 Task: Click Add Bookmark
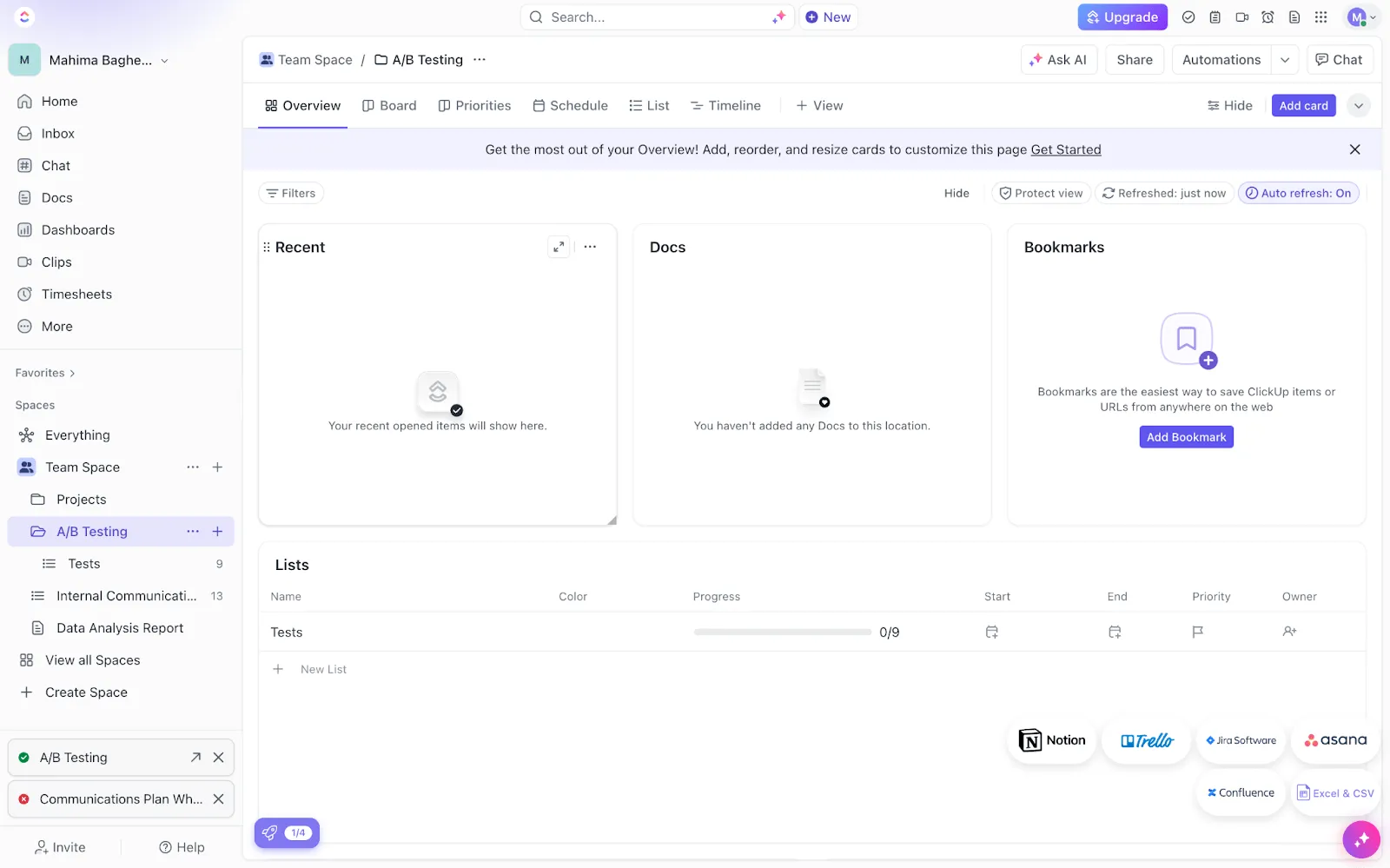[x=1186, y=437]
